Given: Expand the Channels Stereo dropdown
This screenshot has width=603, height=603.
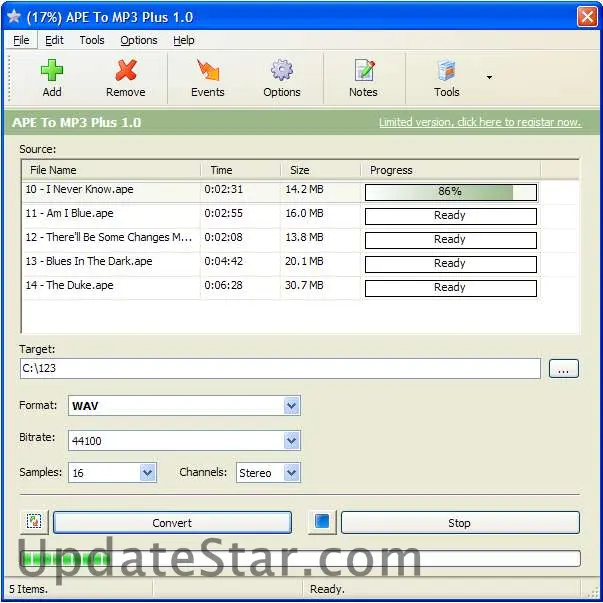Looking at the screenshot, I should click(x=292, y=473).
